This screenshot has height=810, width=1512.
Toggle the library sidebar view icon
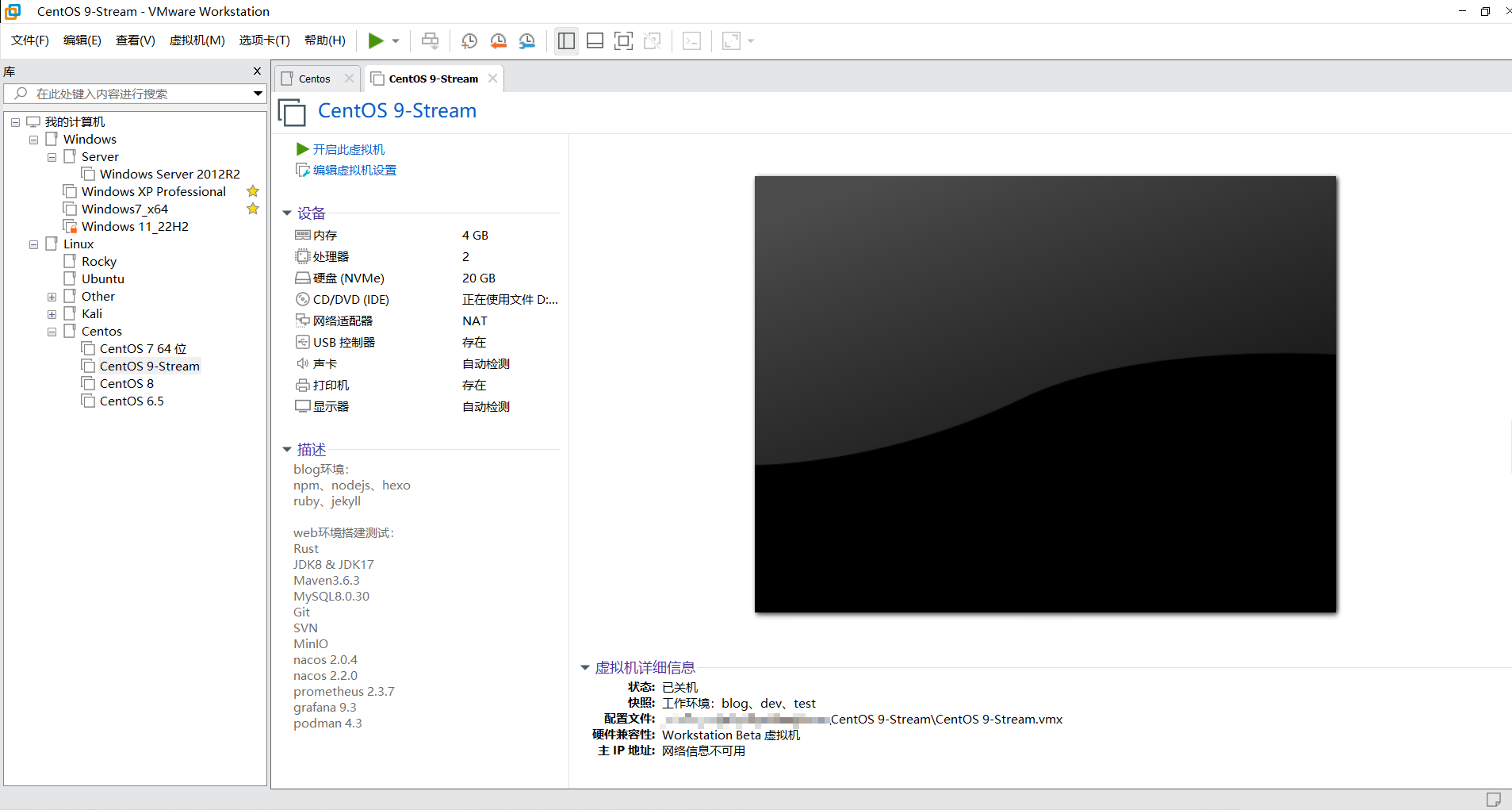(566, 41)
